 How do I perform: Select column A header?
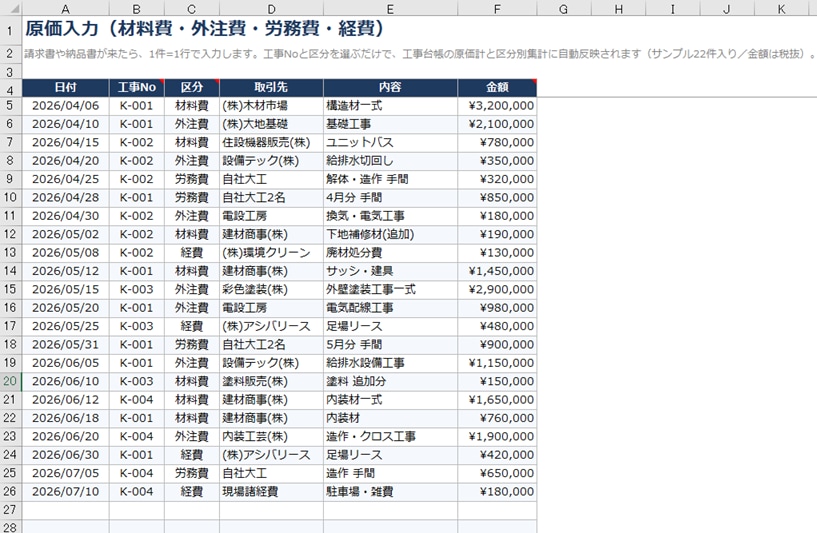pos(66,8)
